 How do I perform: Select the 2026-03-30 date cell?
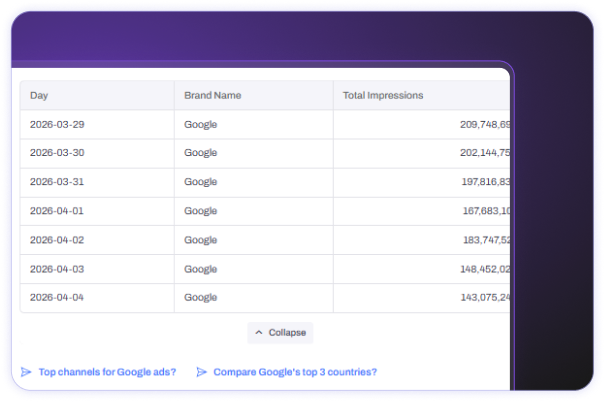click(57, 154)
